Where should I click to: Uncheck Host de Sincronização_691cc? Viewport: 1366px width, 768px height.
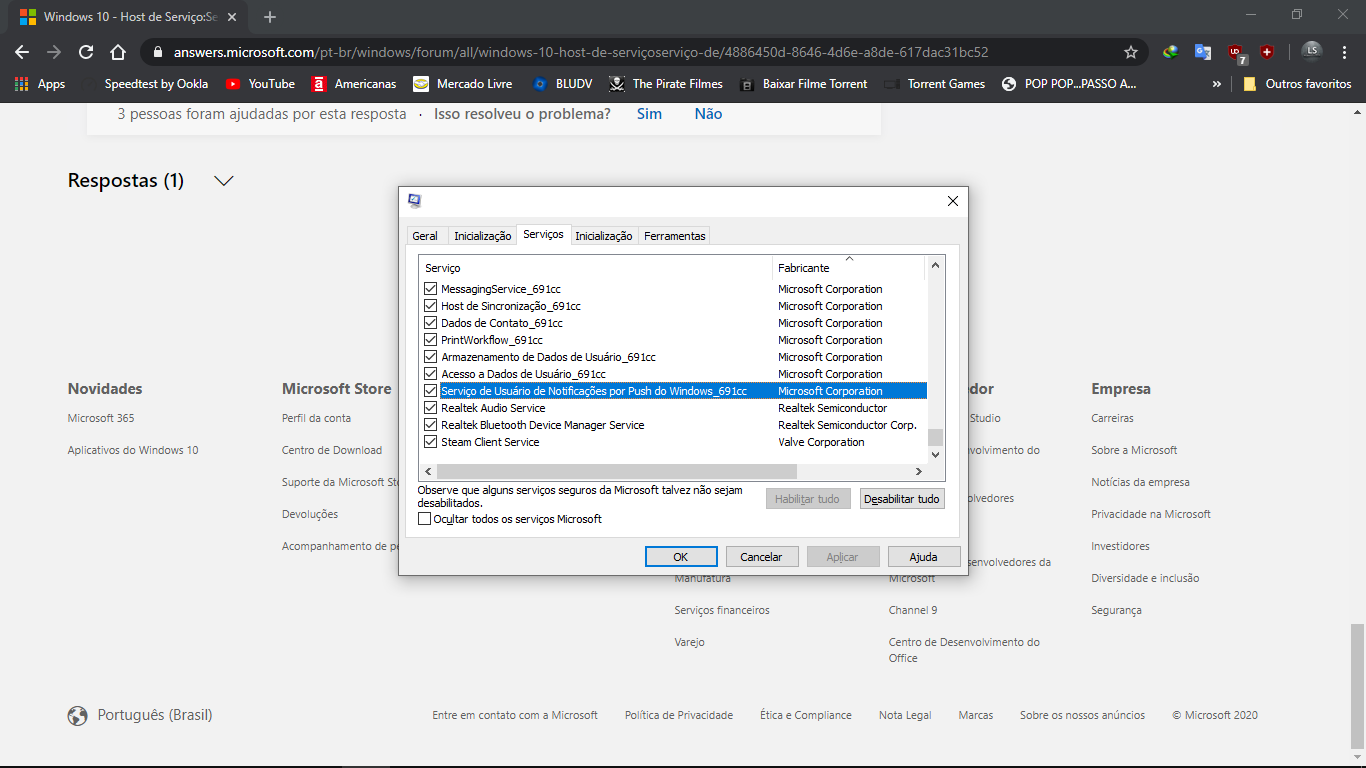pyautogui.click(x=431, y=306)
